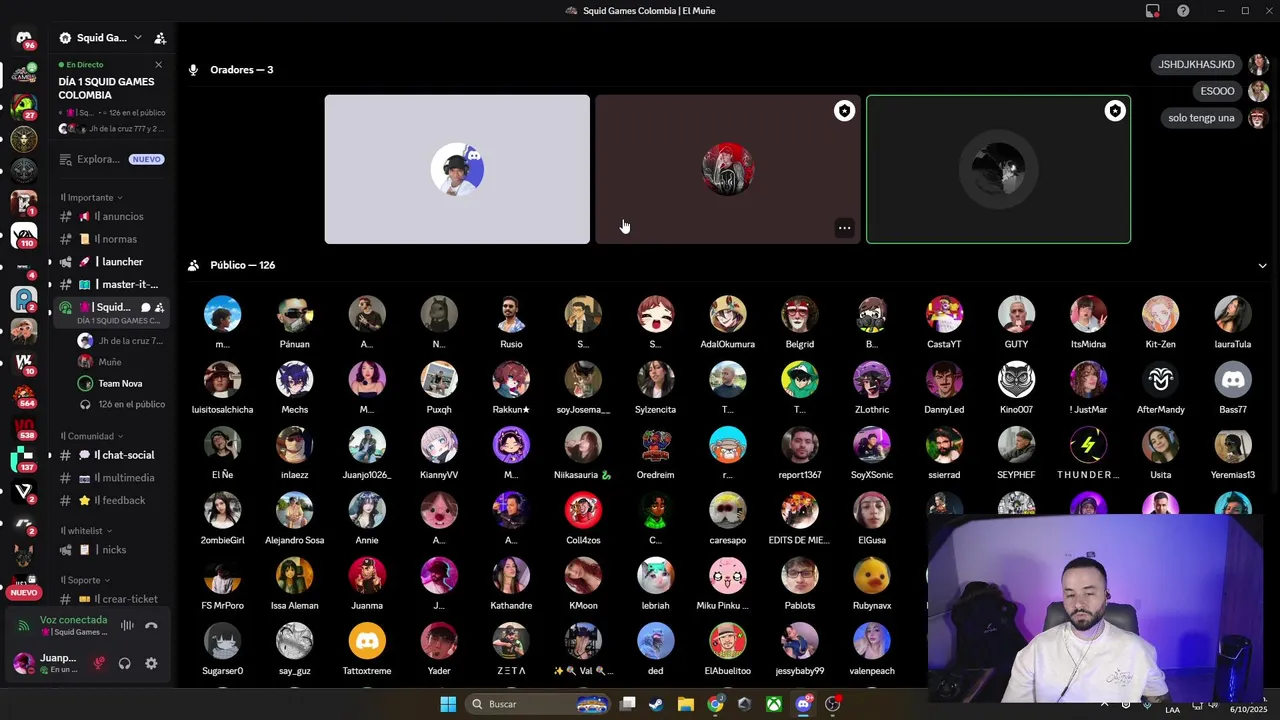The image size is (1280, 720).
Task: Click audience member Kit-Zen avatar
Action: coord(1160,314)
